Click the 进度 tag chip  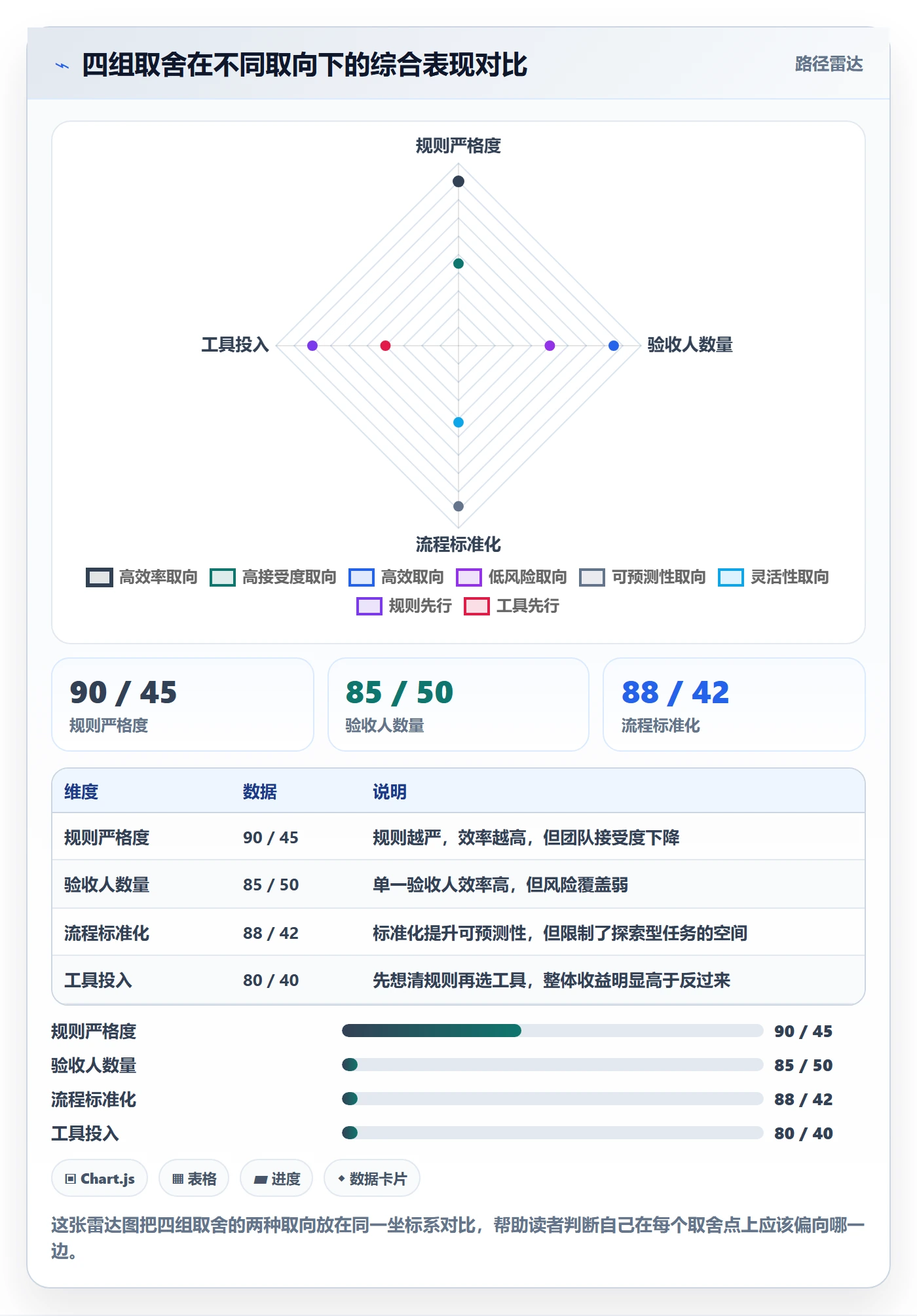(x=276, y=1179)
